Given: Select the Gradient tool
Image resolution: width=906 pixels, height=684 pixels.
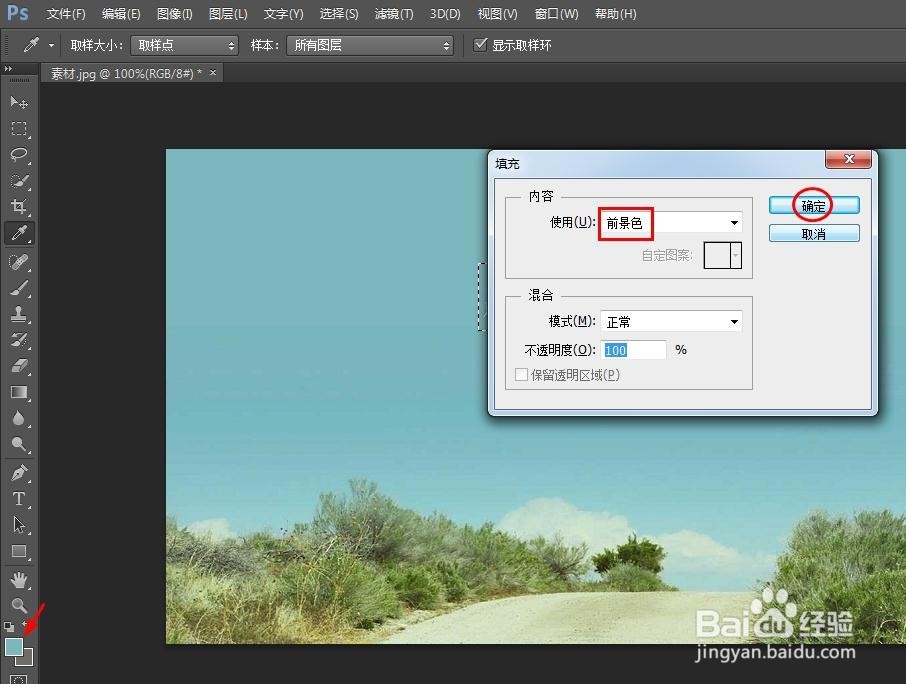Looking at the screenshot, I should coord(18,392).
